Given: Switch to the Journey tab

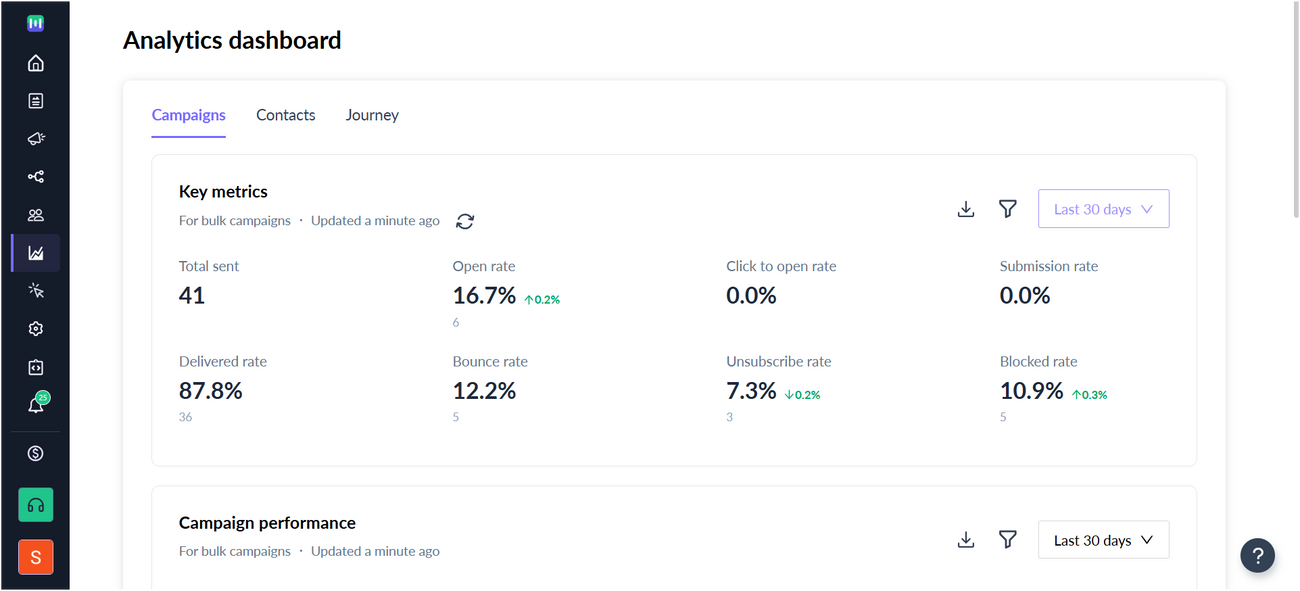Looking at the screenshot, I should coord(372,115).
